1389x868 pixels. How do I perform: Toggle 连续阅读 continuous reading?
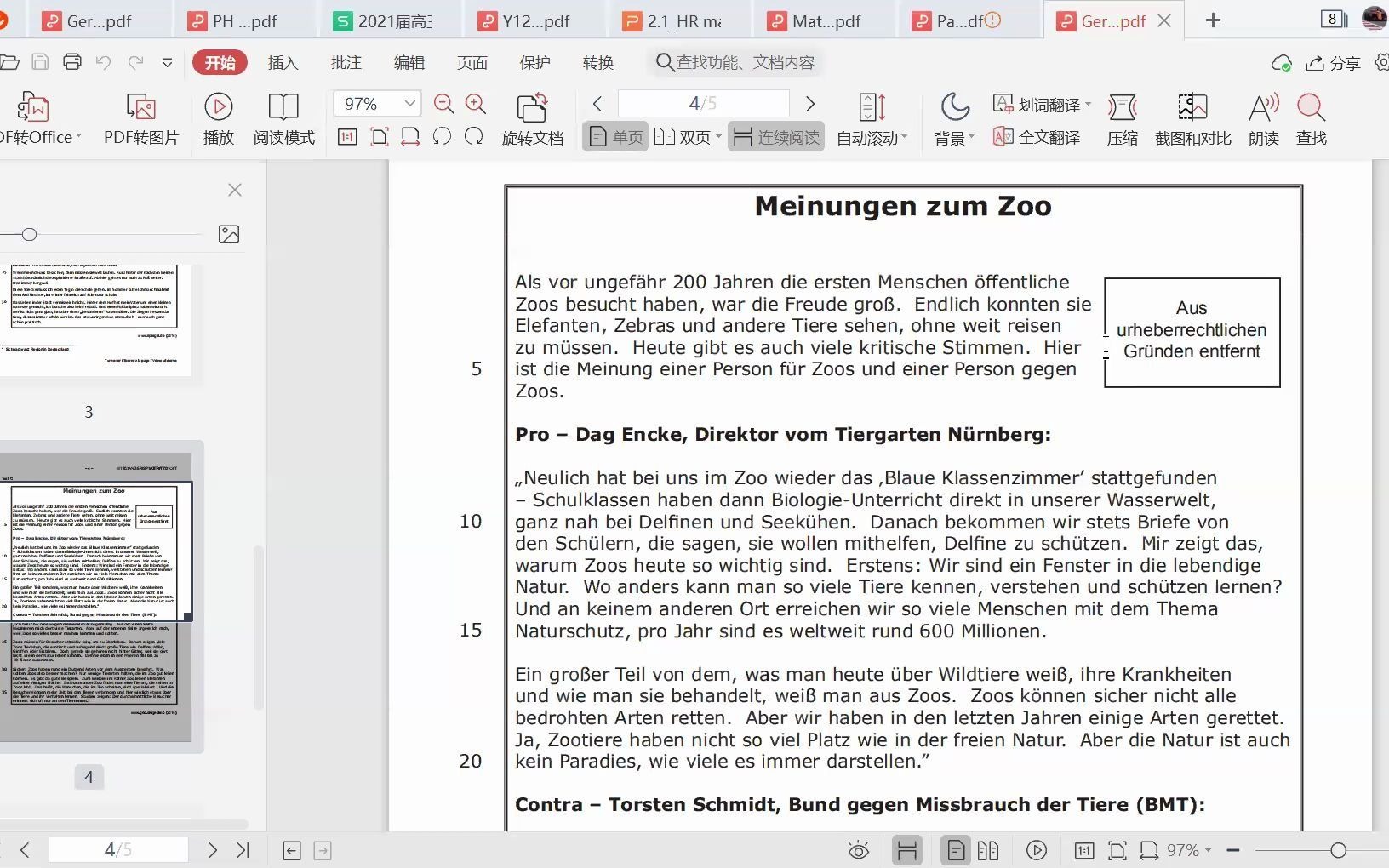[776, 137]
